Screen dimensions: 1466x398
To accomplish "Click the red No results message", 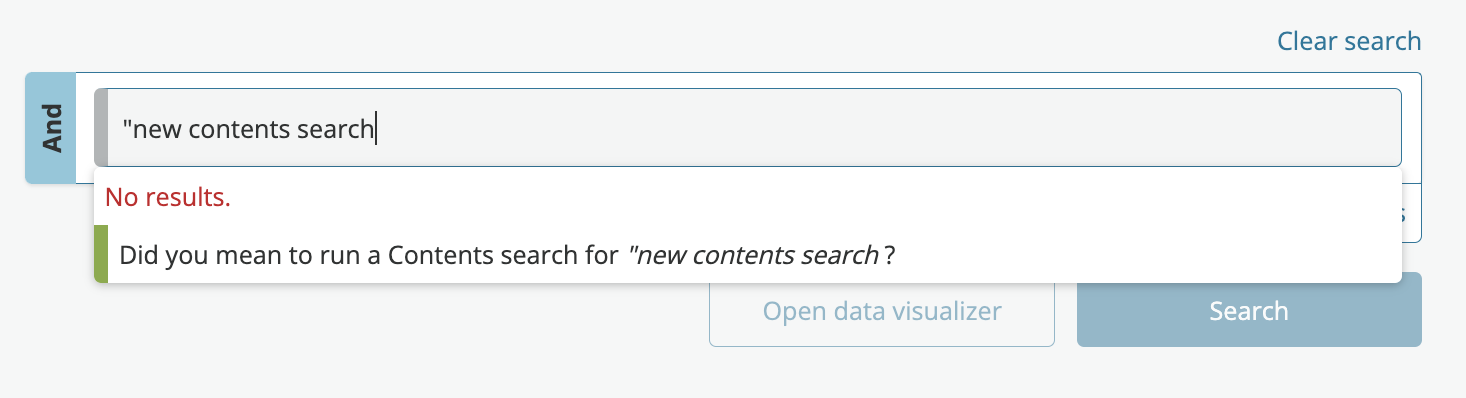I will pyautogui.click(x=168, y=197).
